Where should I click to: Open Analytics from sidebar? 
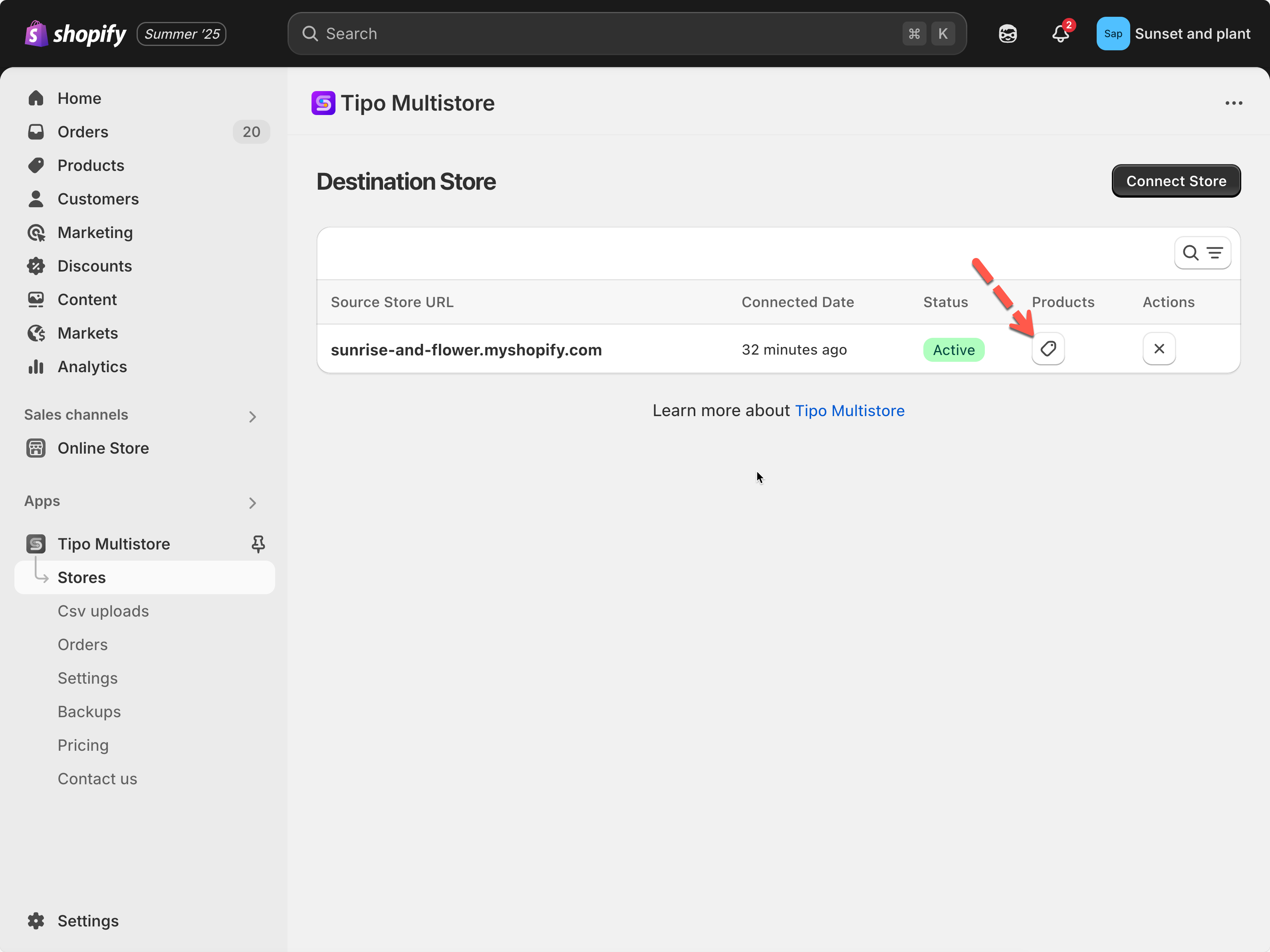(x=92, y=366)
